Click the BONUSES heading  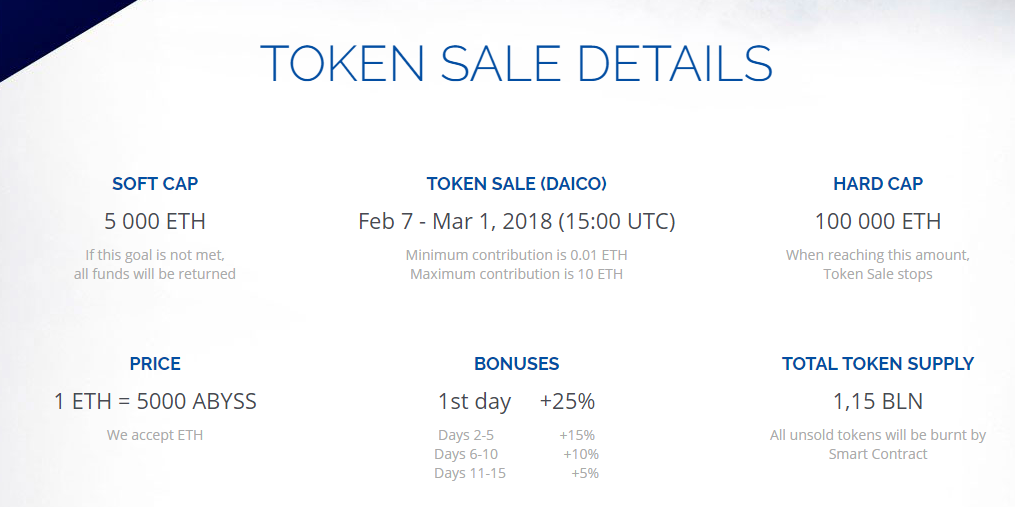click(x=516, y=364)
